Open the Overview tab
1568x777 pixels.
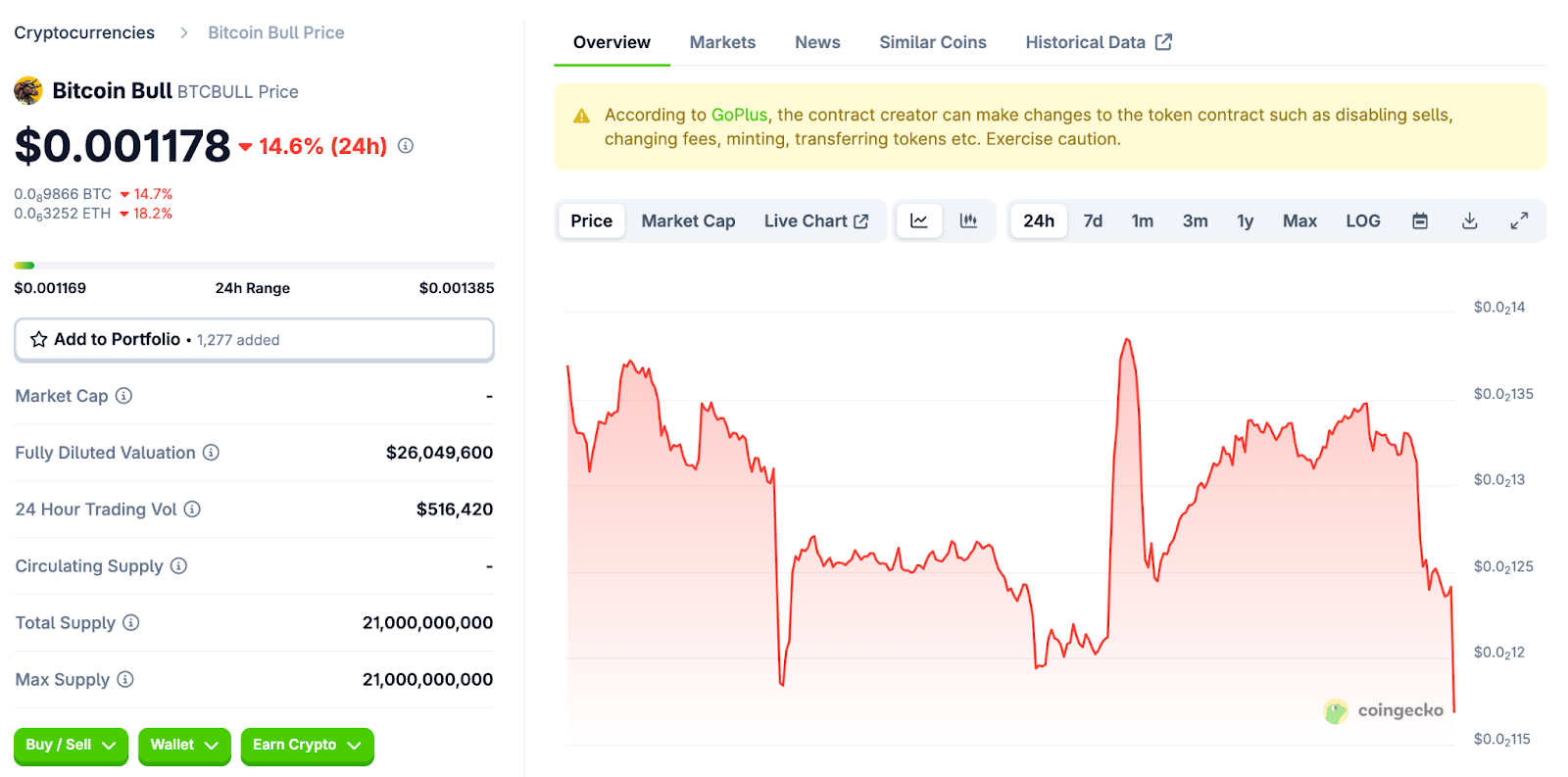612,43
